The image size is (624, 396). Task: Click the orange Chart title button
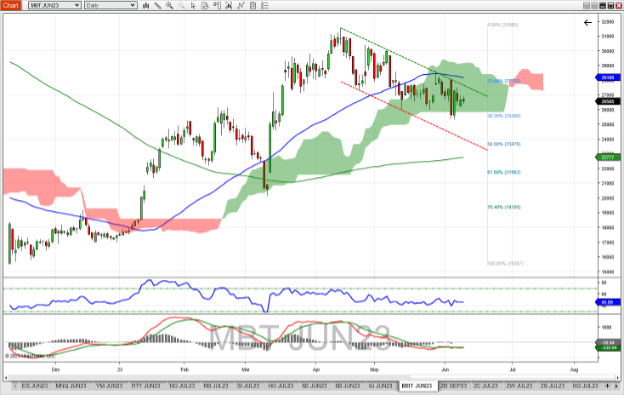pyautogui.click(x=10, y=5)
